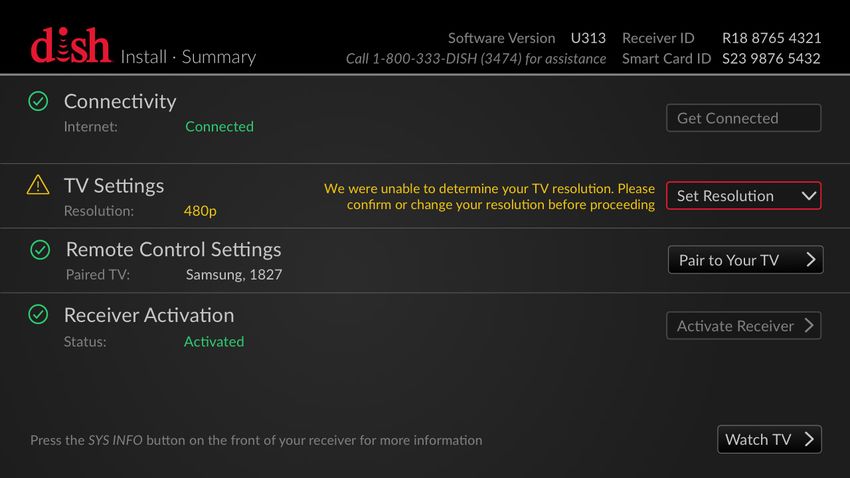This screenshot has height=478, width=850.
Task: Expand the Set Resolution chevron
Action: tap(809, 196)
